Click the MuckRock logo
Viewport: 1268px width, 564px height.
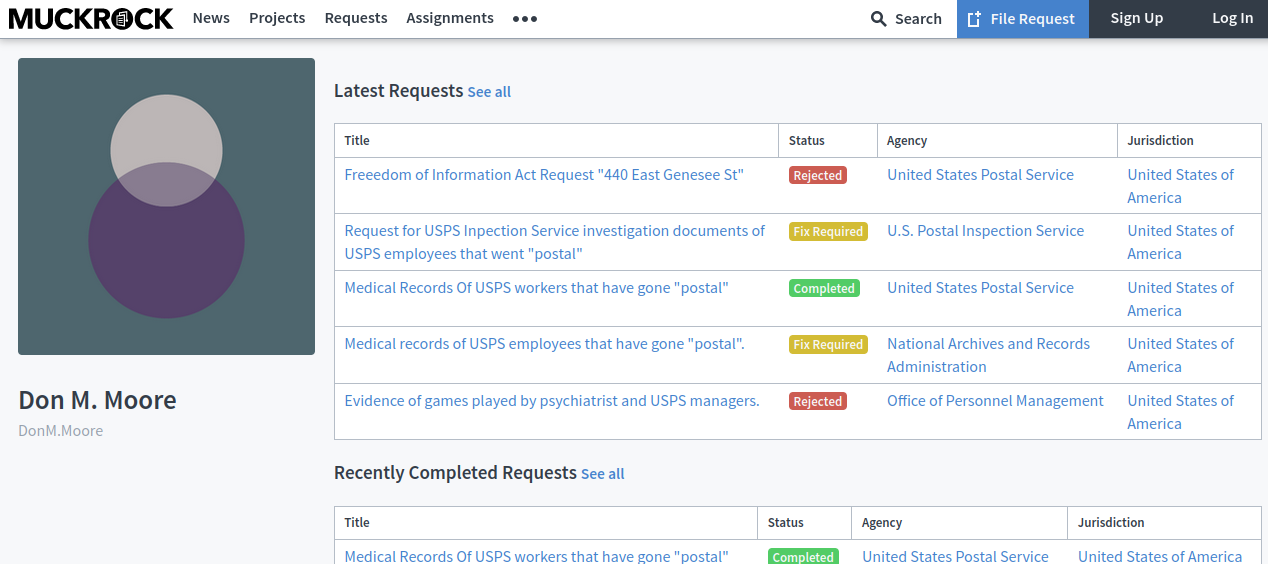(91, 18)
